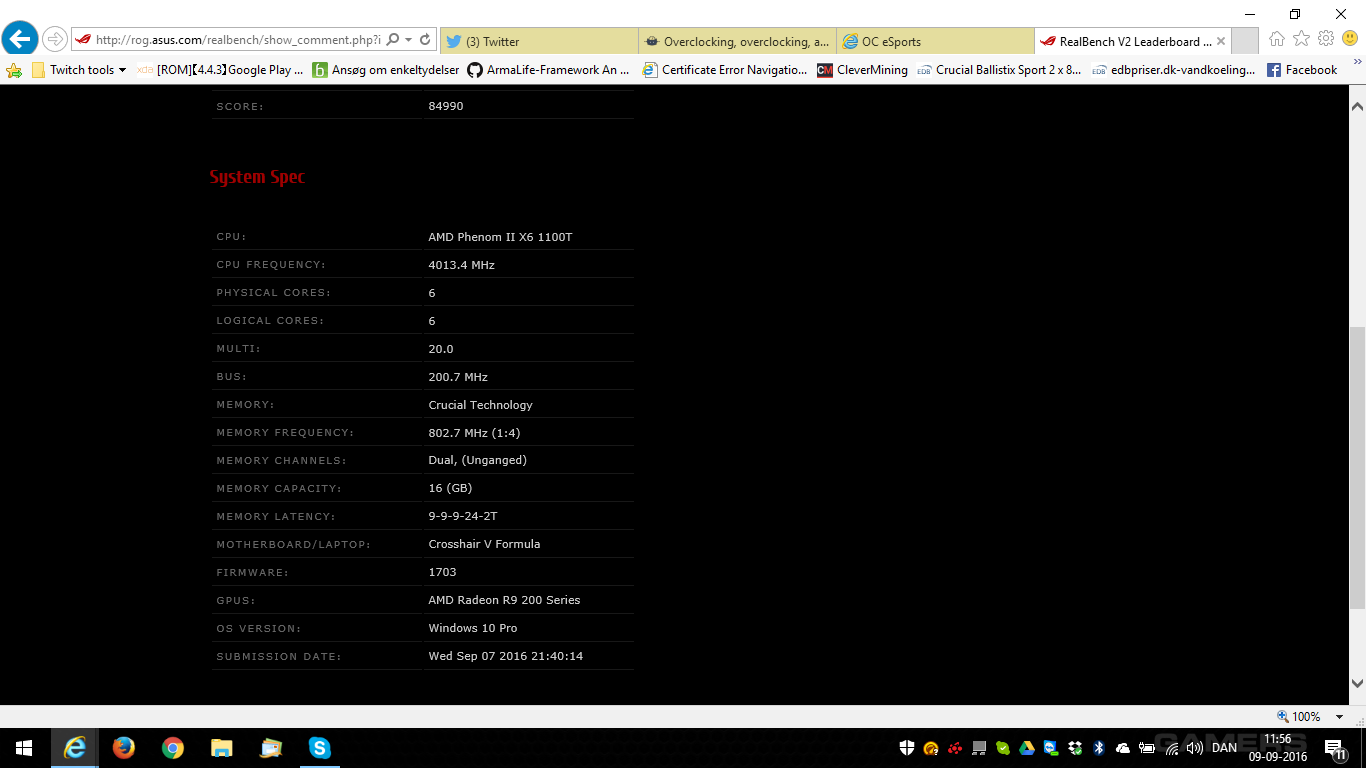Screen dimensions: 1366x768
Task: Open a new tab button
Action: (x=1245, y=41)
